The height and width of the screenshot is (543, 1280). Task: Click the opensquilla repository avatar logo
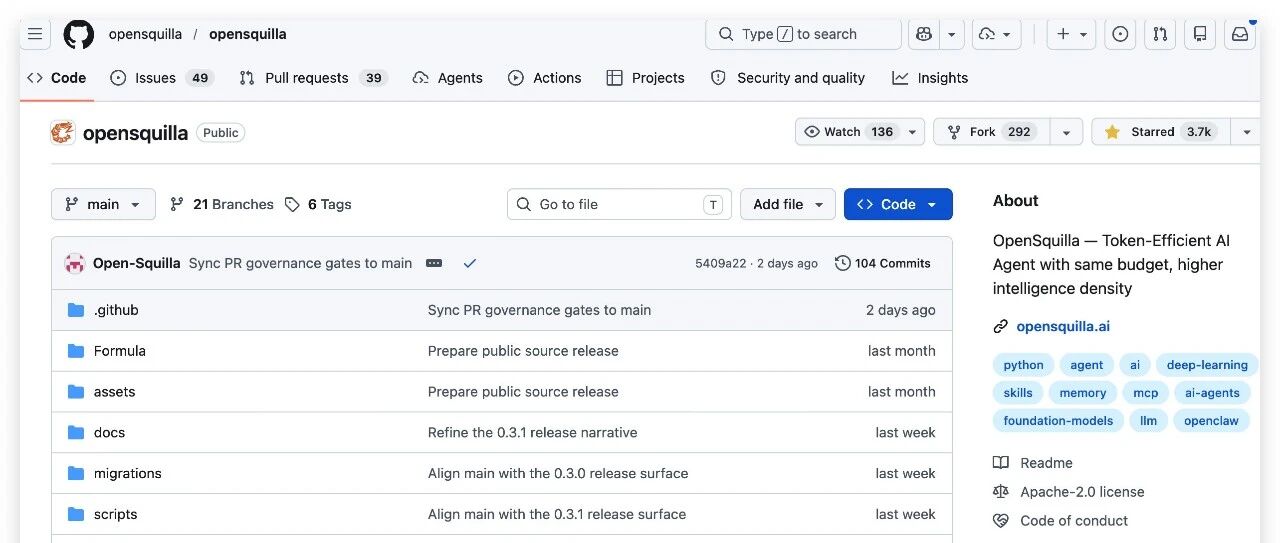click(63, 132)
